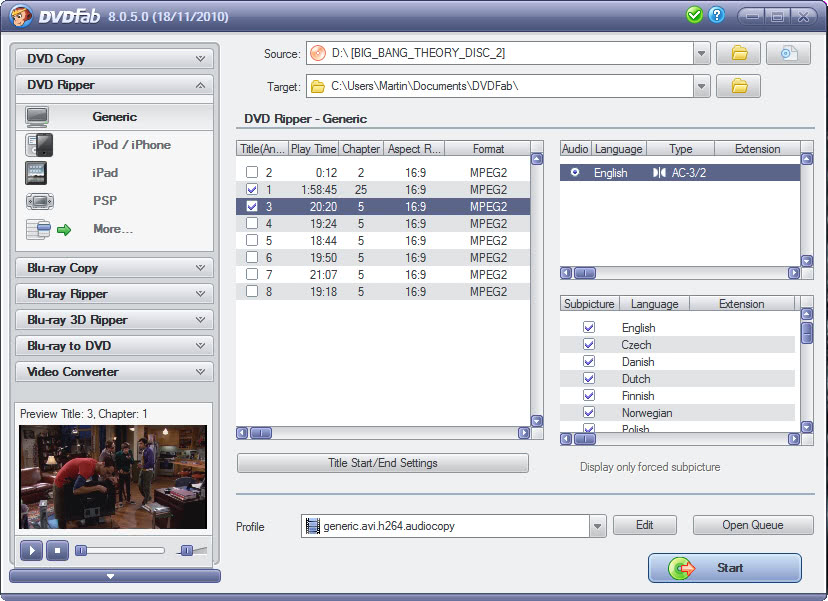
Task: Select the iPod / iPhone device icon
Action: [x=39, y=145]
